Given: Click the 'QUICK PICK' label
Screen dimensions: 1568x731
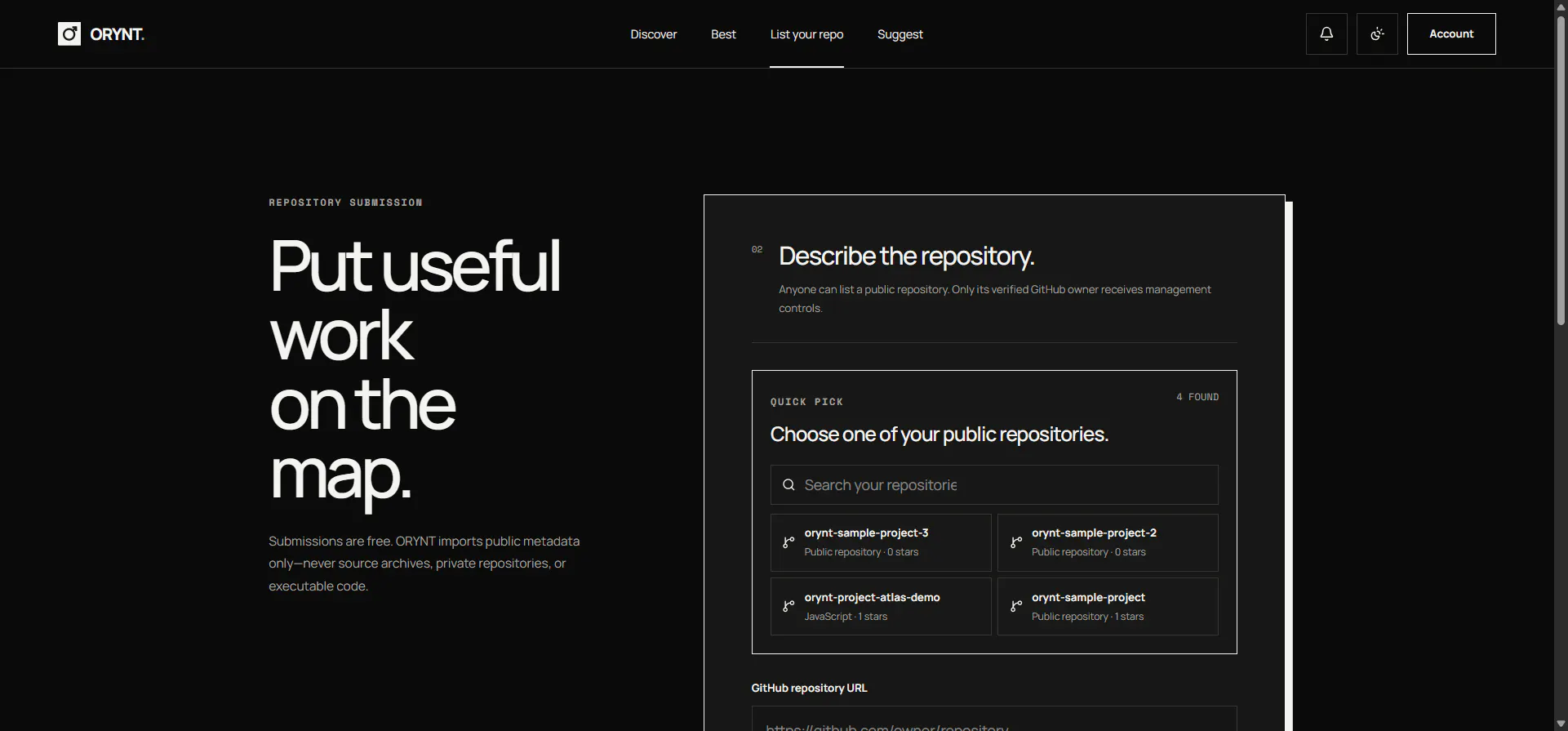Looking at the screenshot, I should 806,402.
